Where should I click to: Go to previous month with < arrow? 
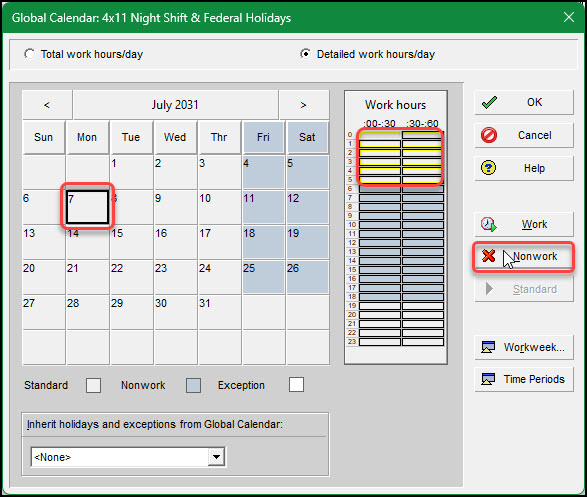pyautogui.click(x=47, y=105)
